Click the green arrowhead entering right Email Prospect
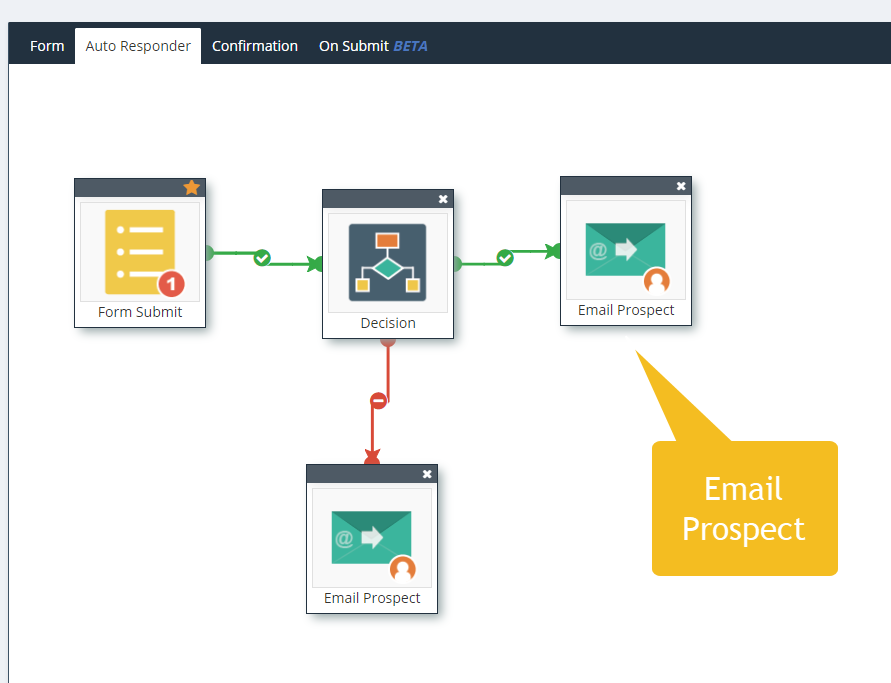Image resolution: width=891 pixels, height=683 pixels. pos(553,251)
